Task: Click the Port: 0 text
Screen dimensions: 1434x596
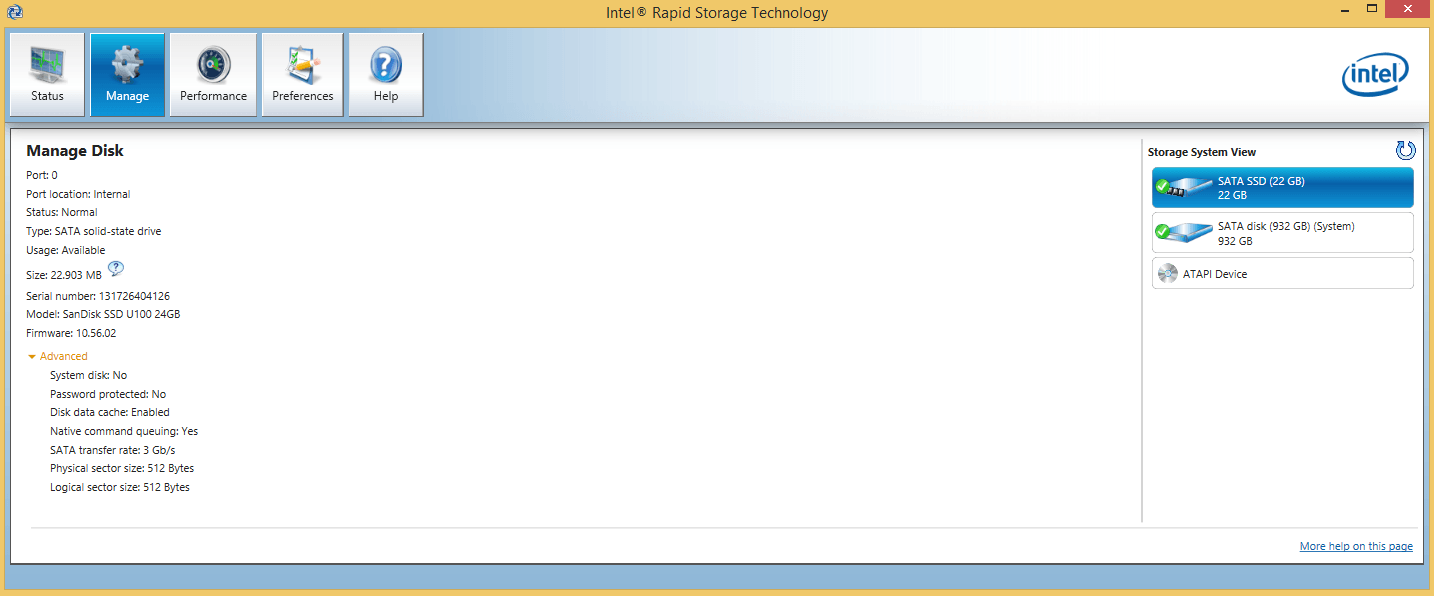Action: 42,175
